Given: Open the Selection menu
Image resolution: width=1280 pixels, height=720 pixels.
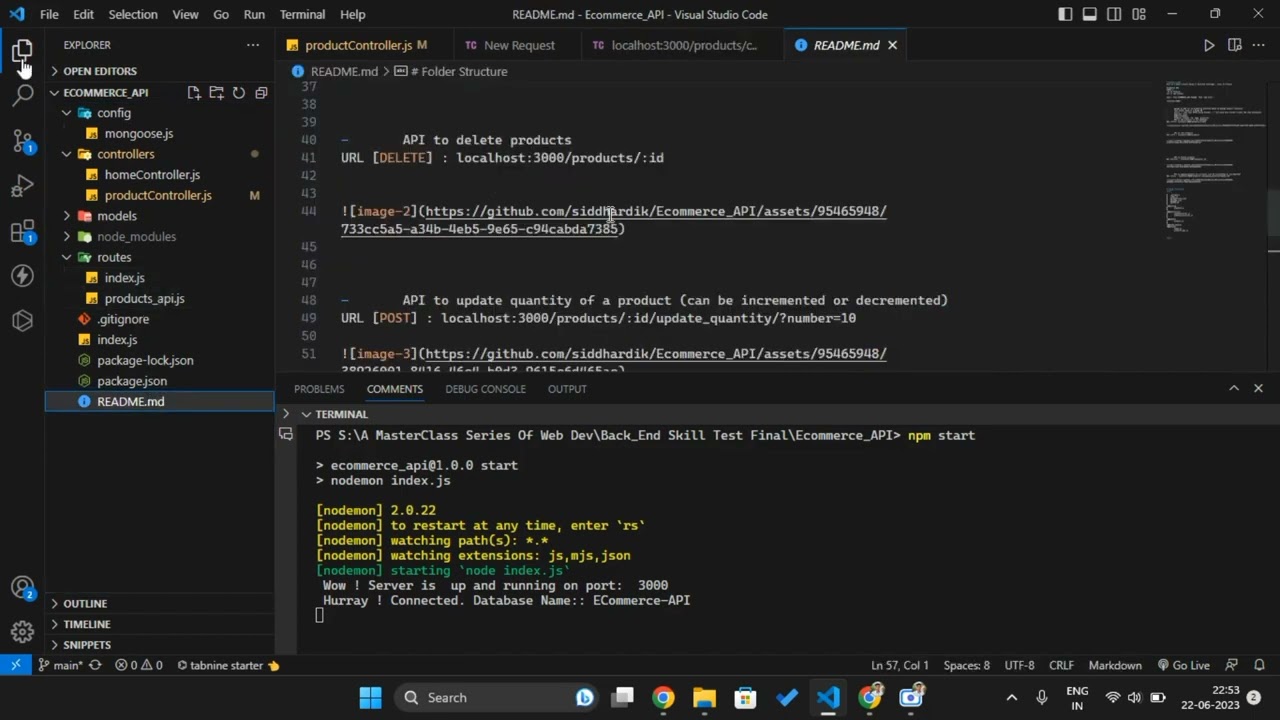Looking at the screenshot, I should point(133,14).
